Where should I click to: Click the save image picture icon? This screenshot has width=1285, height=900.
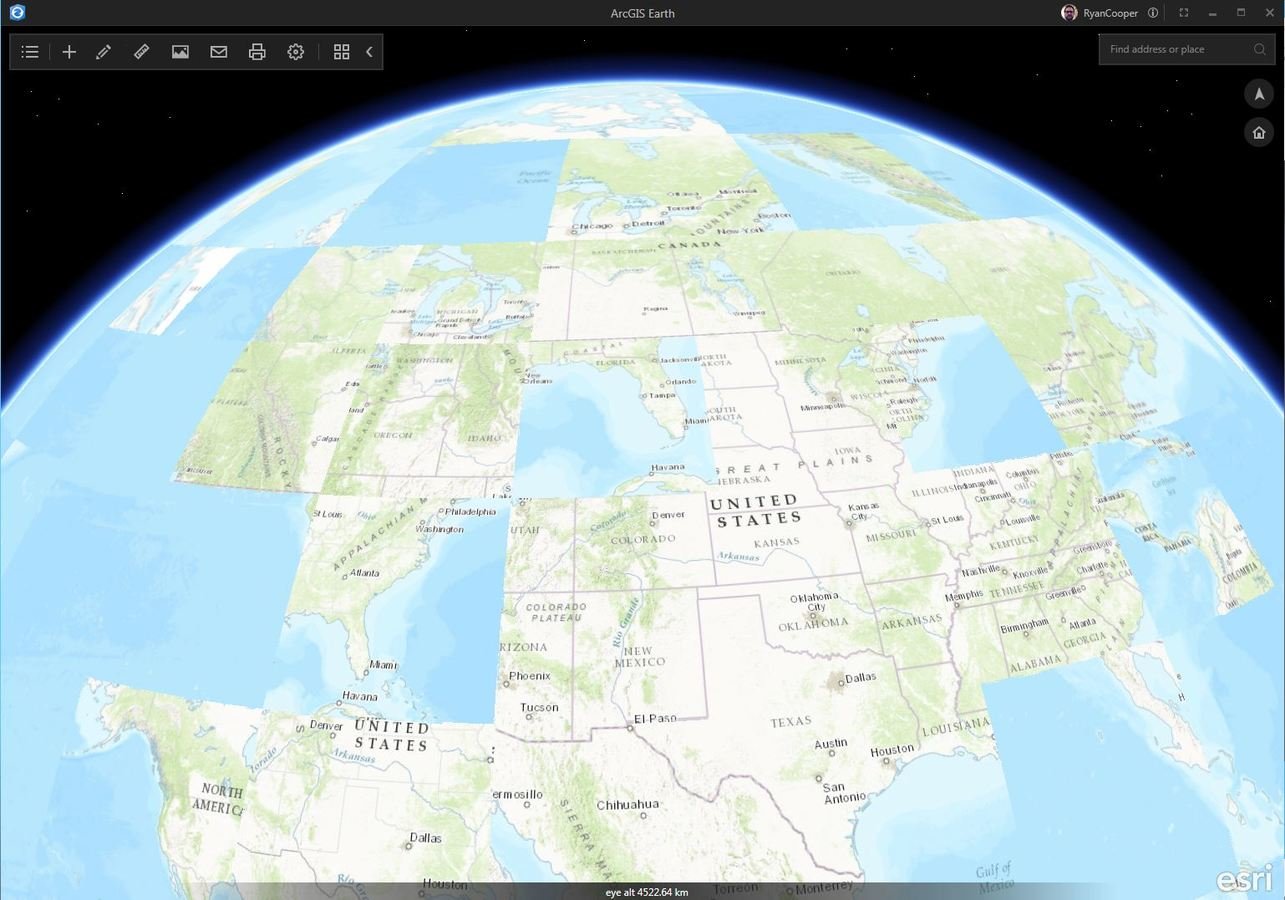point(180,52)
